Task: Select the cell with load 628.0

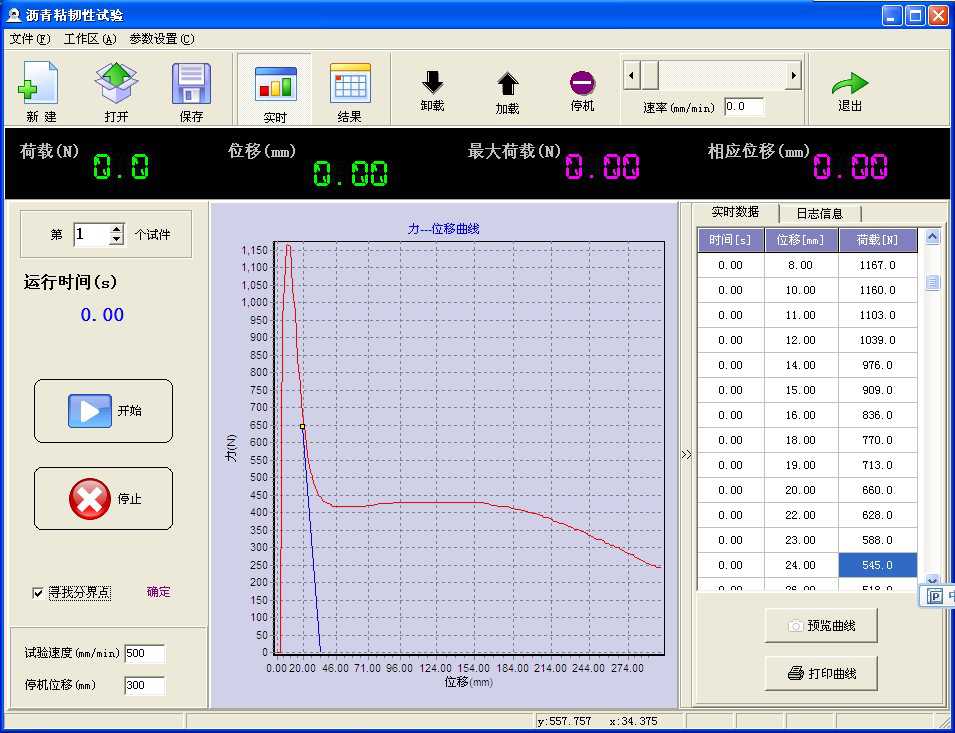Action: pyautogui.click(x=878, y=514)
